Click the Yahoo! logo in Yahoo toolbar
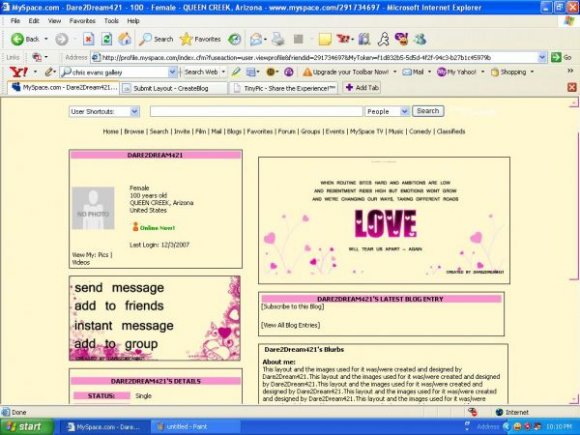 [18, 72]
